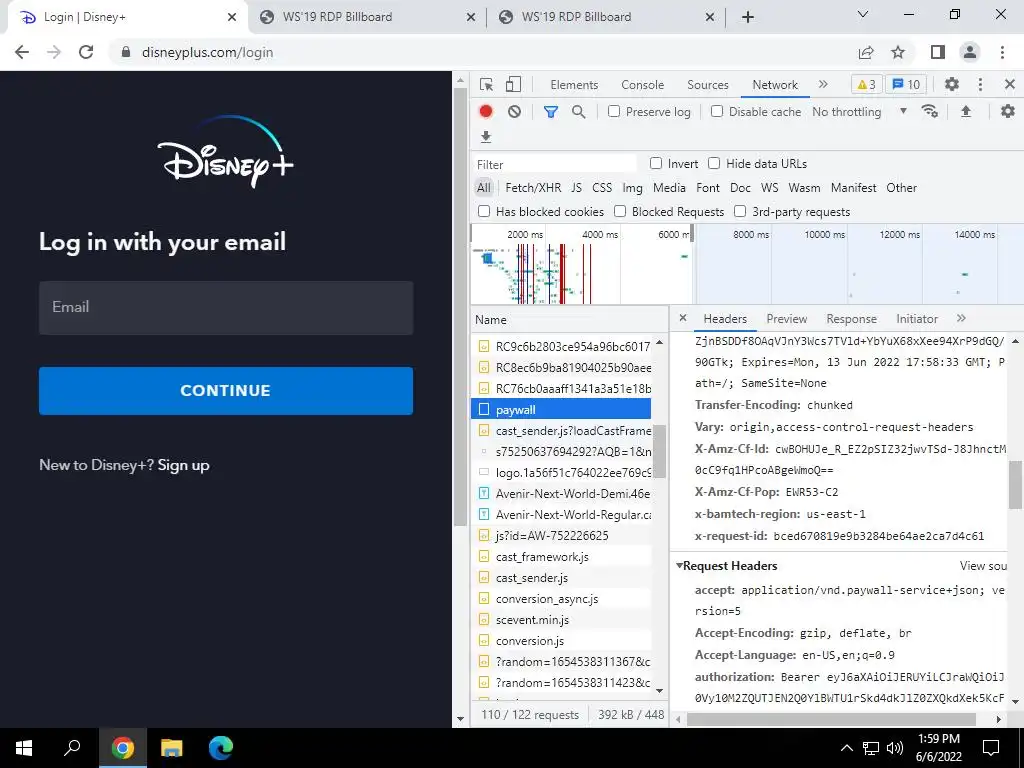The width and height of the screenshot is (1024, 768).
Task: Check Hide data URLs checkbox
Action: pos(714,163)
